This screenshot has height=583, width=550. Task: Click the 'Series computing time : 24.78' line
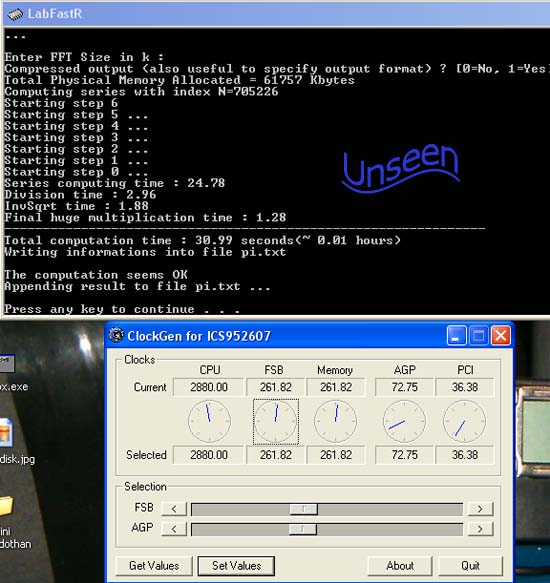click(x=115, y=183)
